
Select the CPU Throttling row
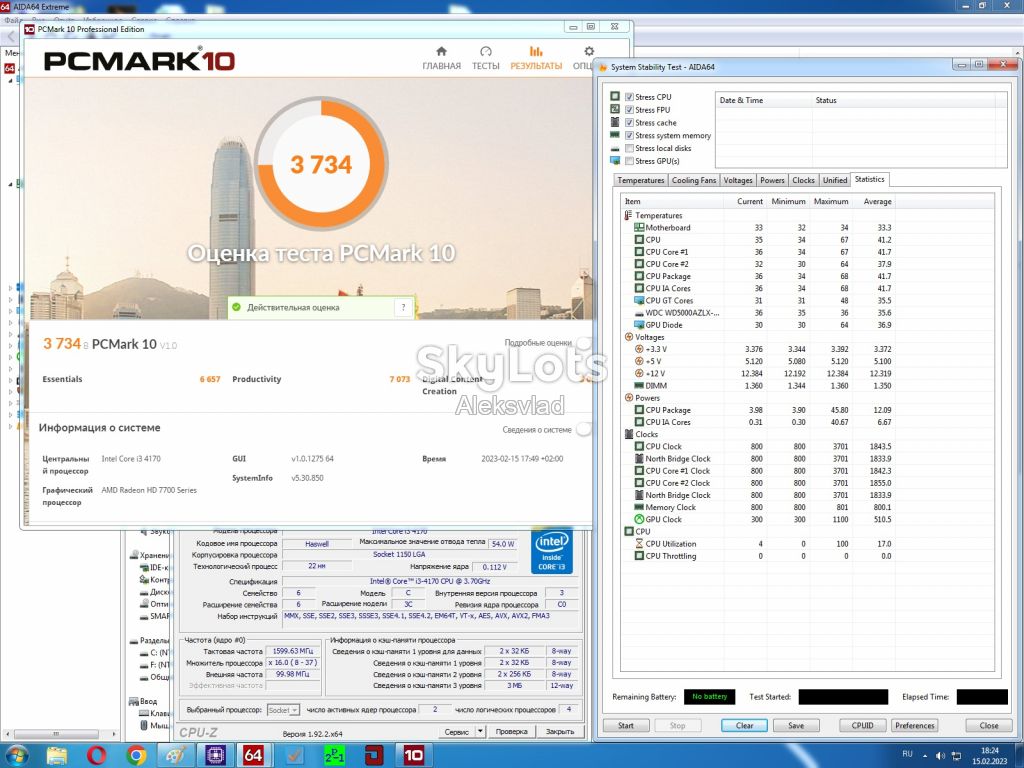pos(758,556)
